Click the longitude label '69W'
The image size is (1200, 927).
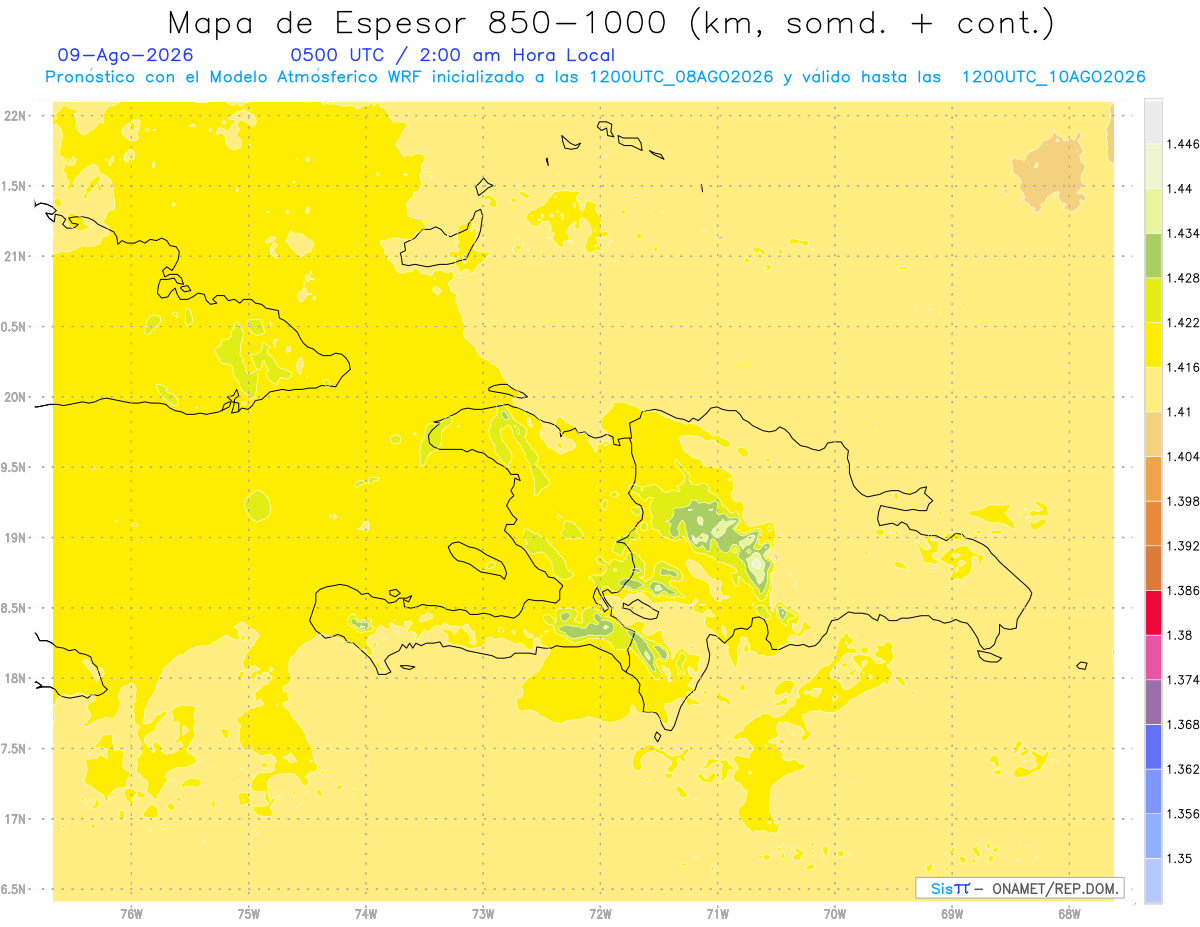(x=952, y=914)
